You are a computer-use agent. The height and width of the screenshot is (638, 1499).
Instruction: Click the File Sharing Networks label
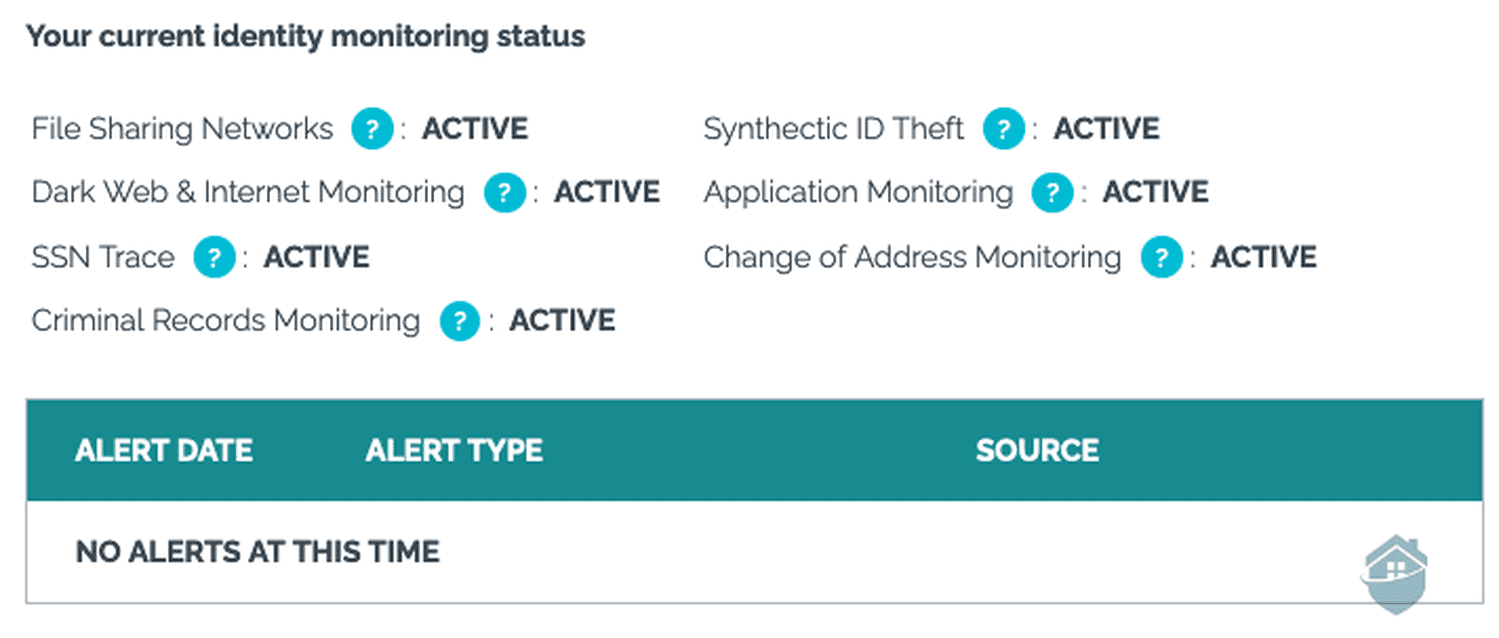tap(182, 129)
